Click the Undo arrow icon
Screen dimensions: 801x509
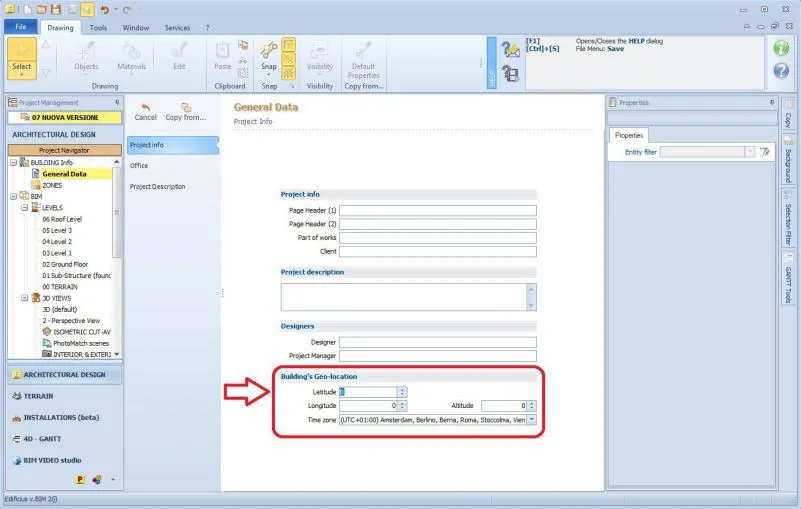[x=104, y=9]
